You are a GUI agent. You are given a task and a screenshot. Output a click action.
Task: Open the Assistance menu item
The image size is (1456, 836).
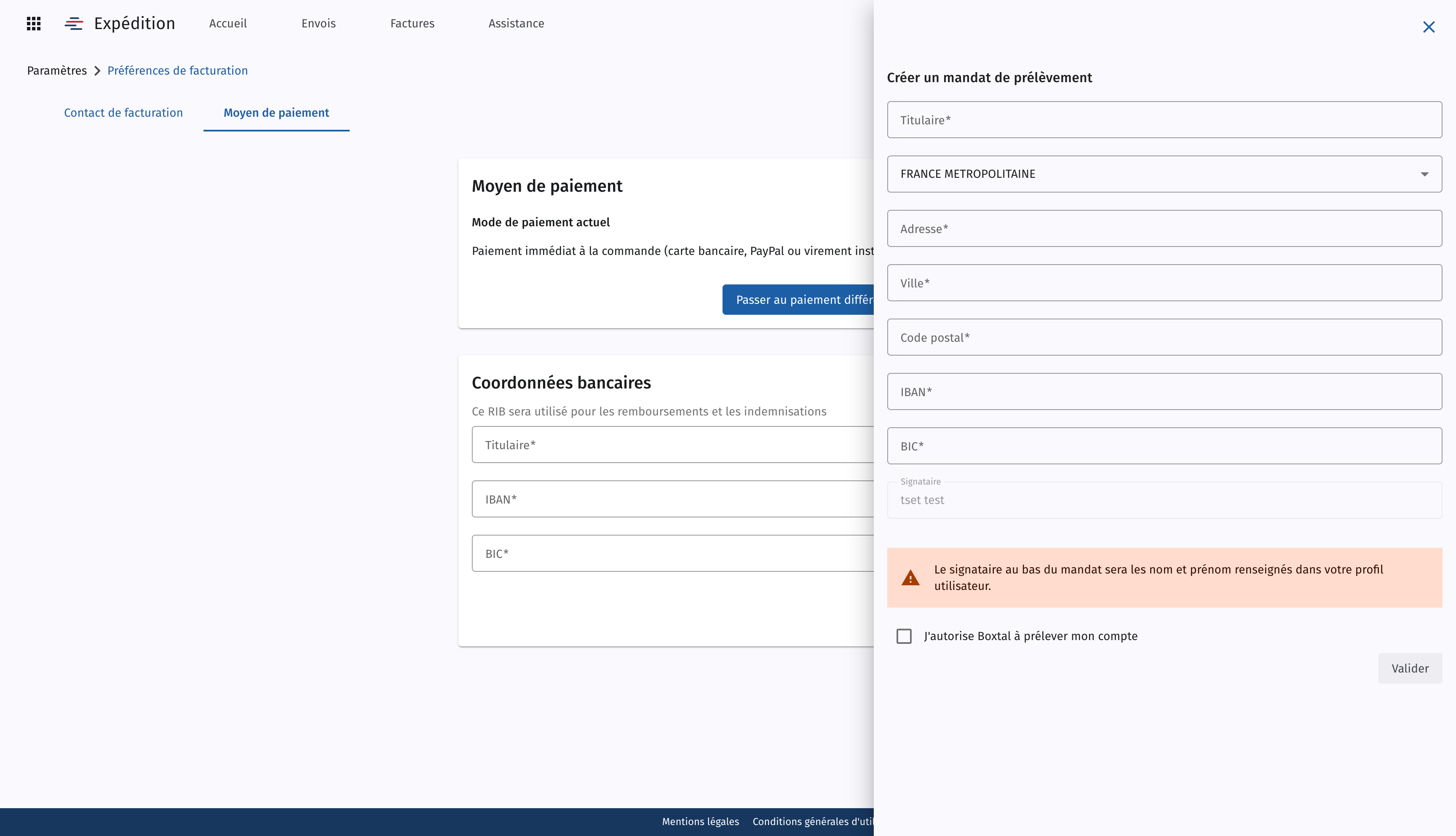pyautogui.click(x=516, y=24)
